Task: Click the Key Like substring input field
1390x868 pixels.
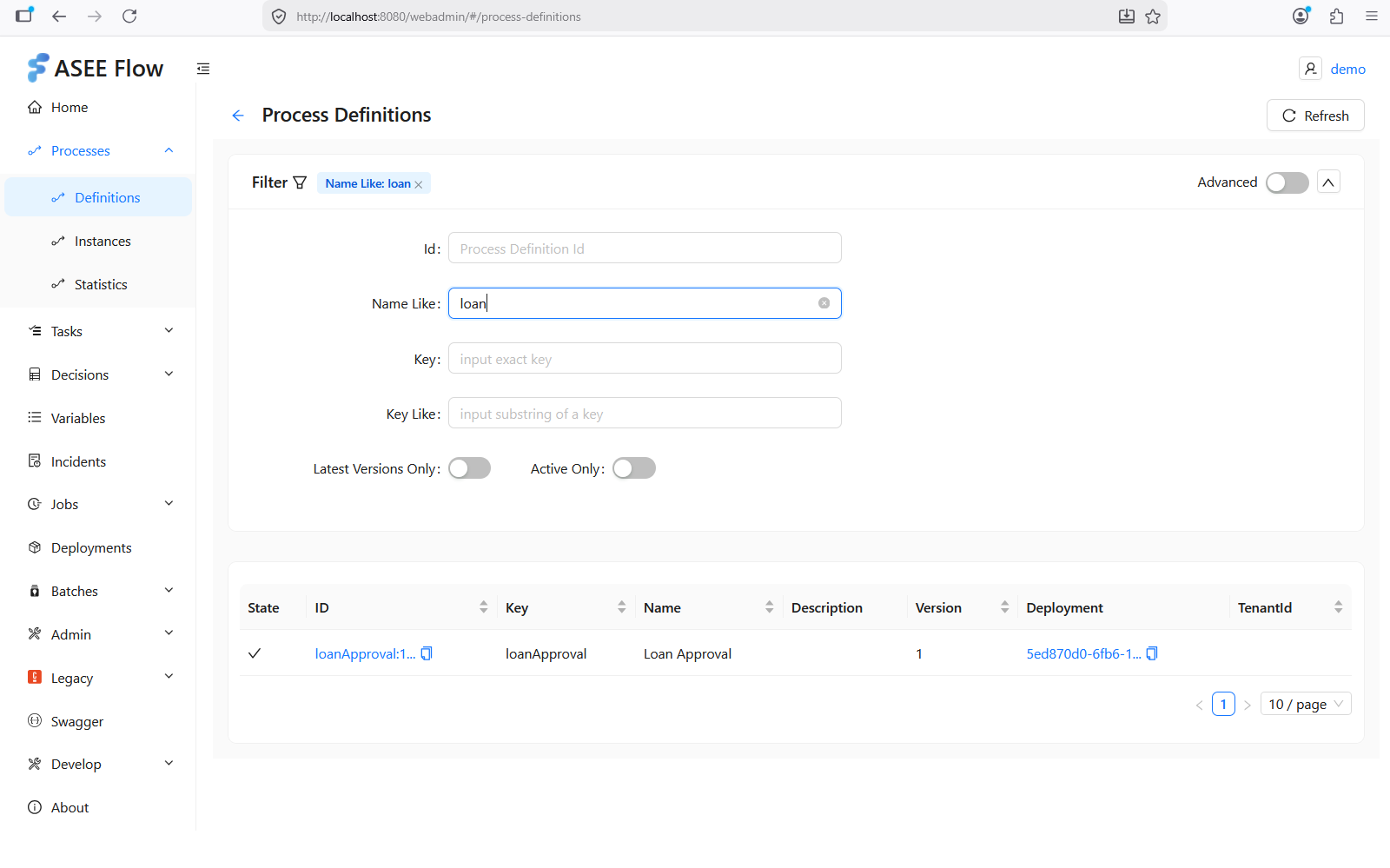Action: [x=645, y=413]
